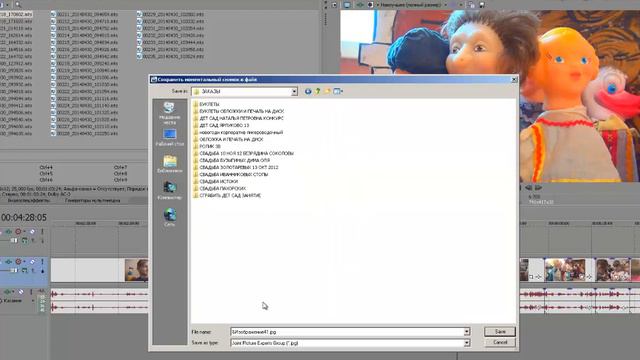Click the audio track's green FX icon
Screen dimensions: 640x360
(8, 292)
